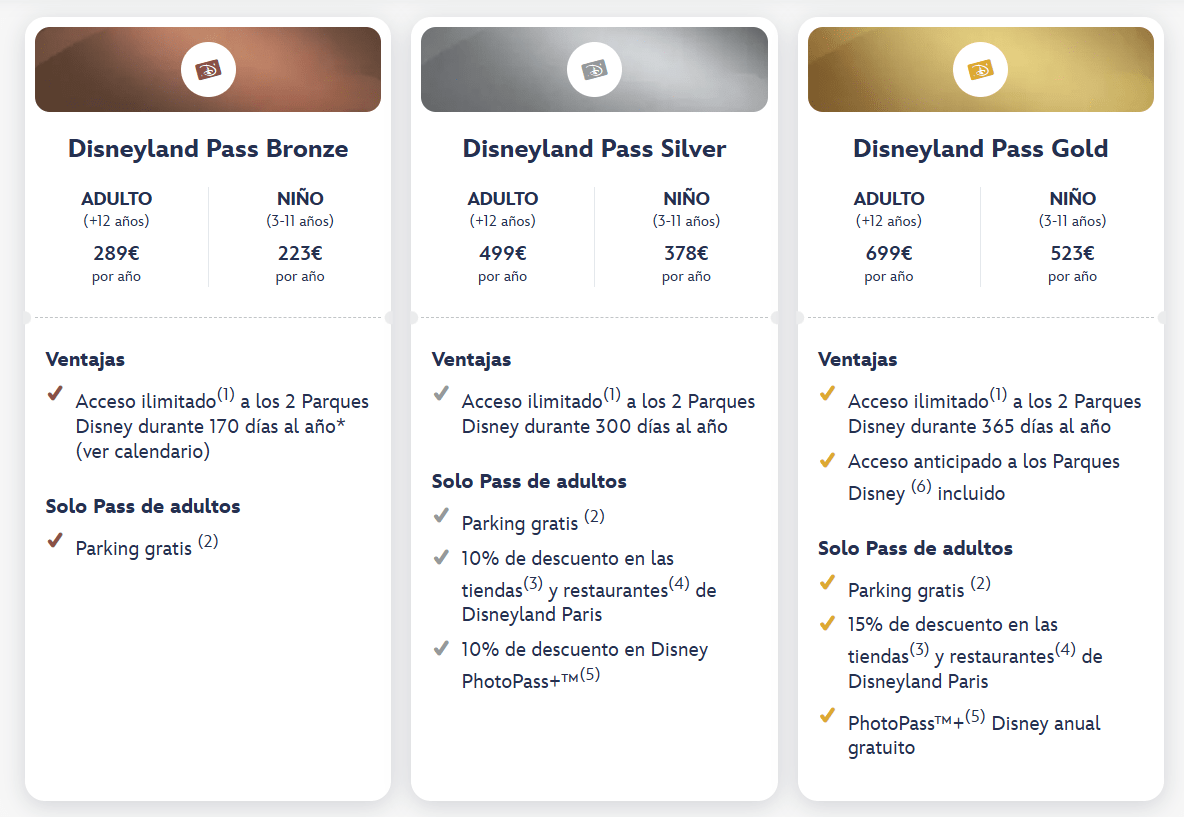Click the Silver pass ticket icon
Image resolution: width=1184 pixels, height=817 pixels.
pyautogui.click(x=594, y=70)
